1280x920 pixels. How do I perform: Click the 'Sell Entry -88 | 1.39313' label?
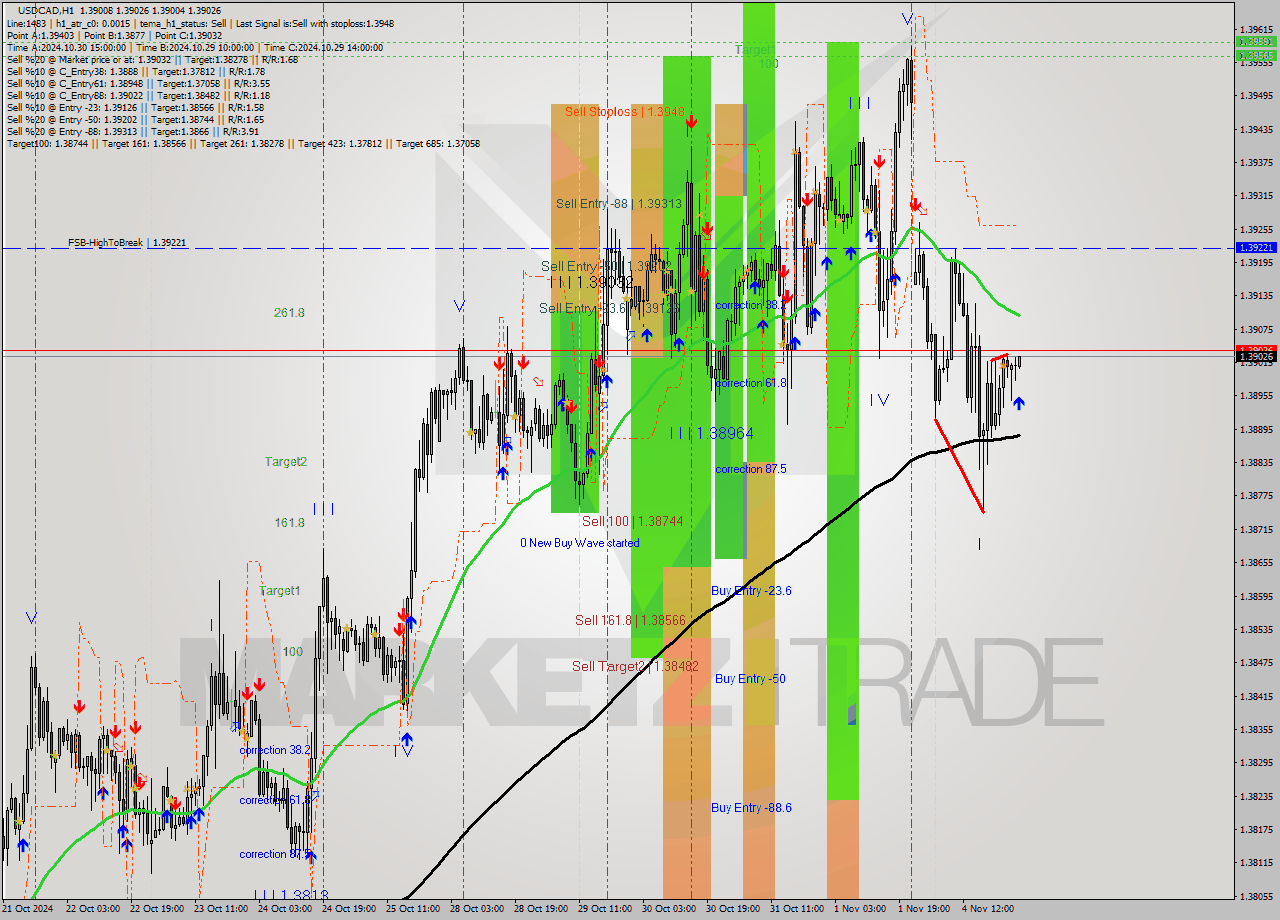tap(618, 204)
